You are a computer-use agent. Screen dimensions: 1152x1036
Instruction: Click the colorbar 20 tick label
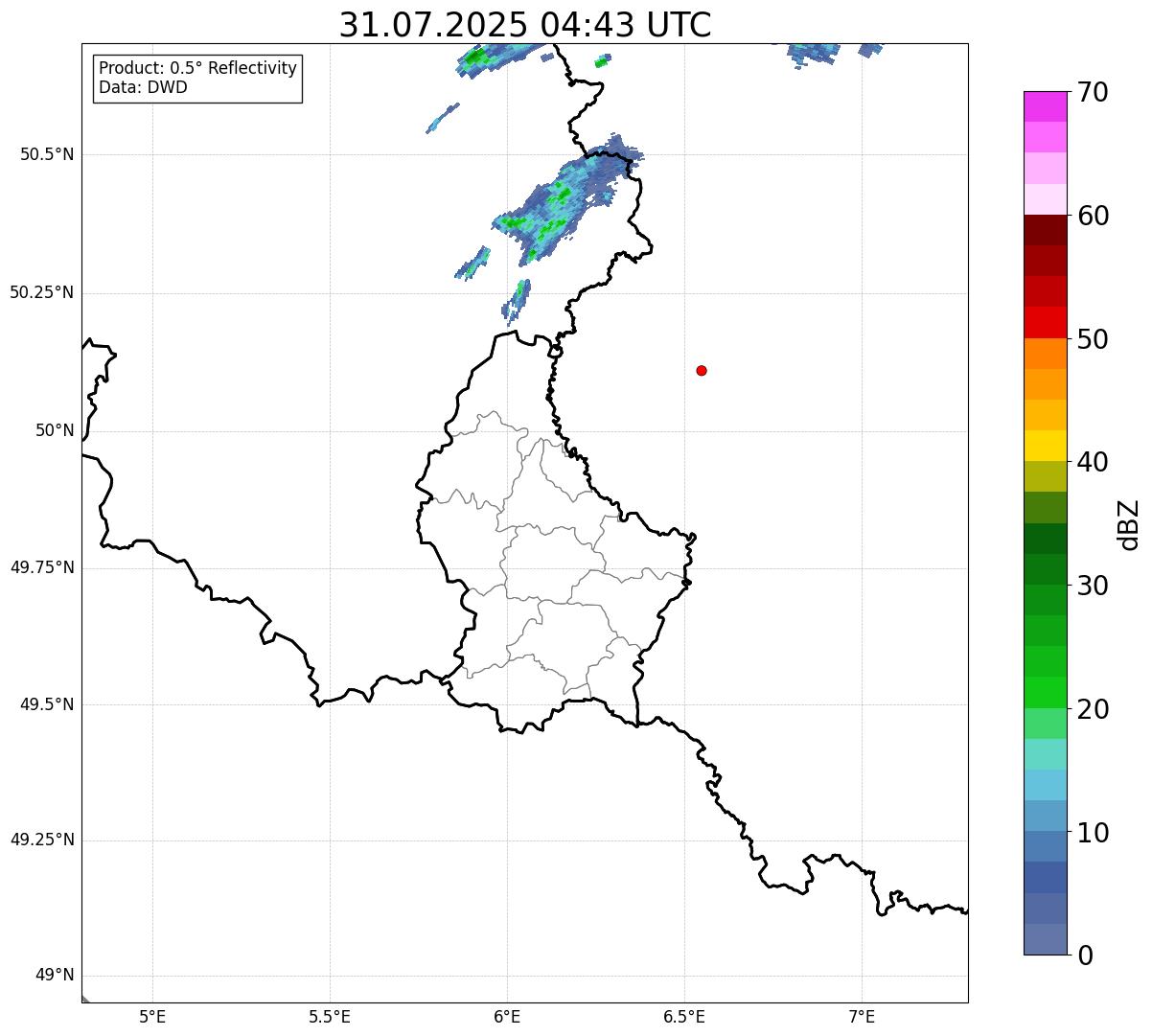1094,709
